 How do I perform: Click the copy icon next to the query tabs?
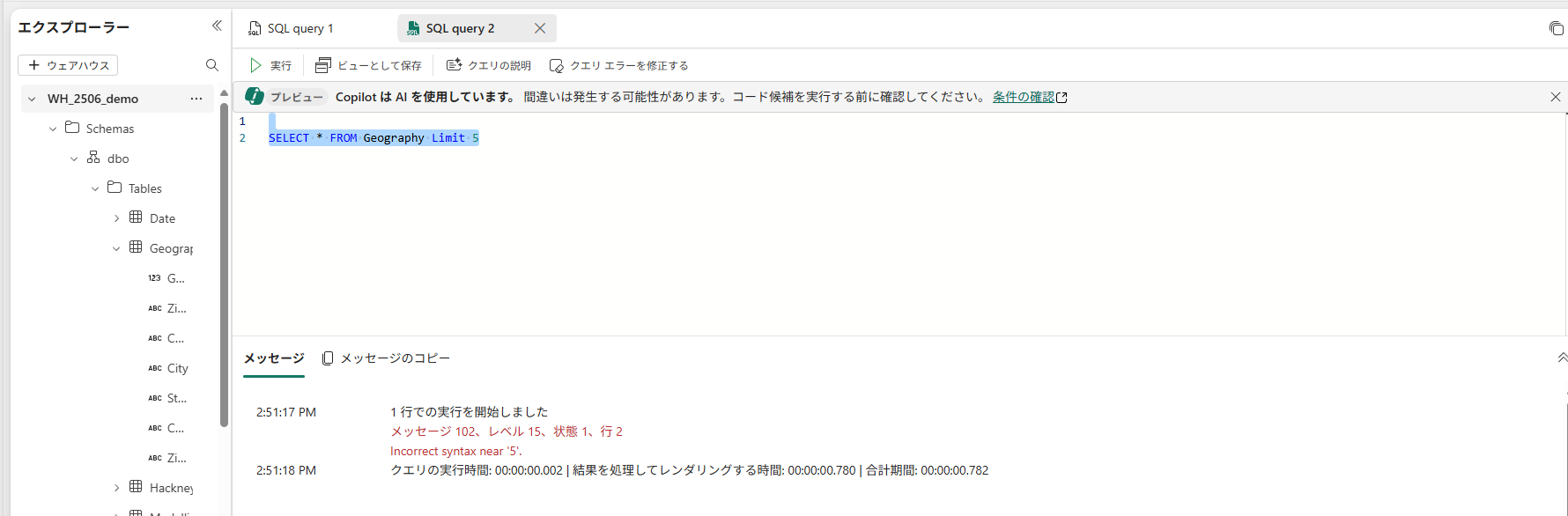pyautogui.click(x=1556, y=28)
